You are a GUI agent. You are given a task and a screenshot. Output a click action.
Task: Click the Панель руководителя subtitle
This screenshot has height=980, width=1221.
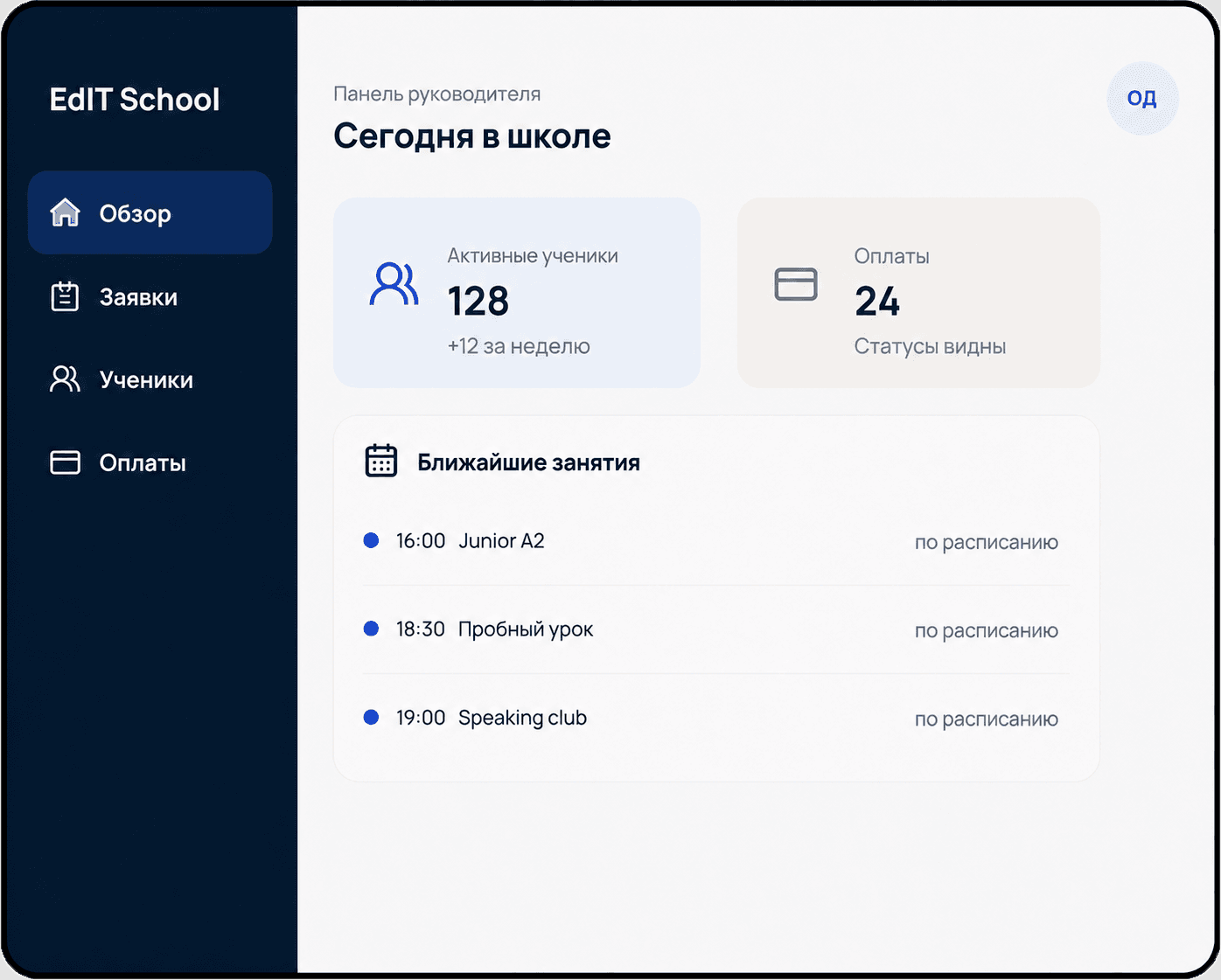437,94
